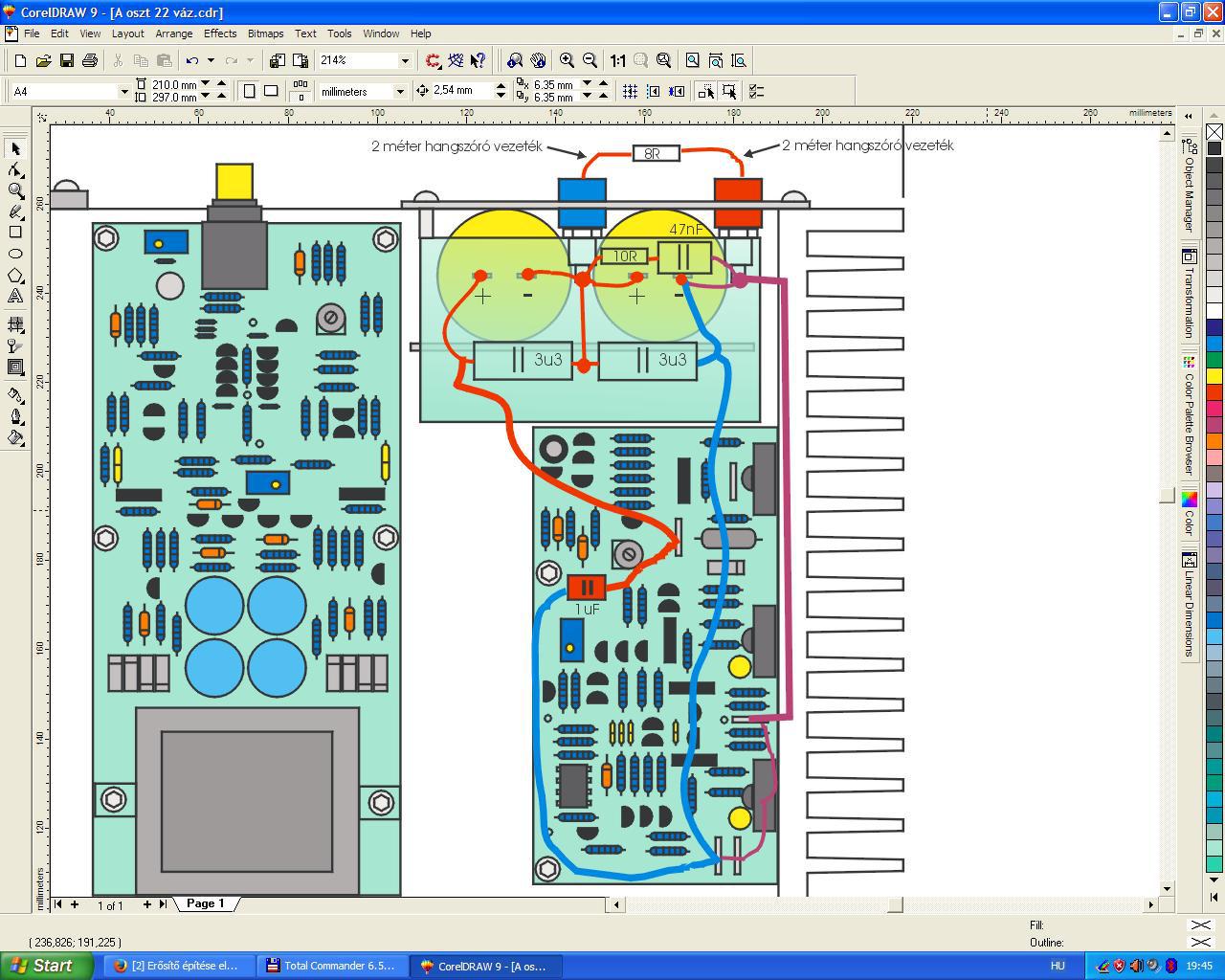
Task: Open the zoom level 214% dropdown
Action: click(x=405, y=60)
